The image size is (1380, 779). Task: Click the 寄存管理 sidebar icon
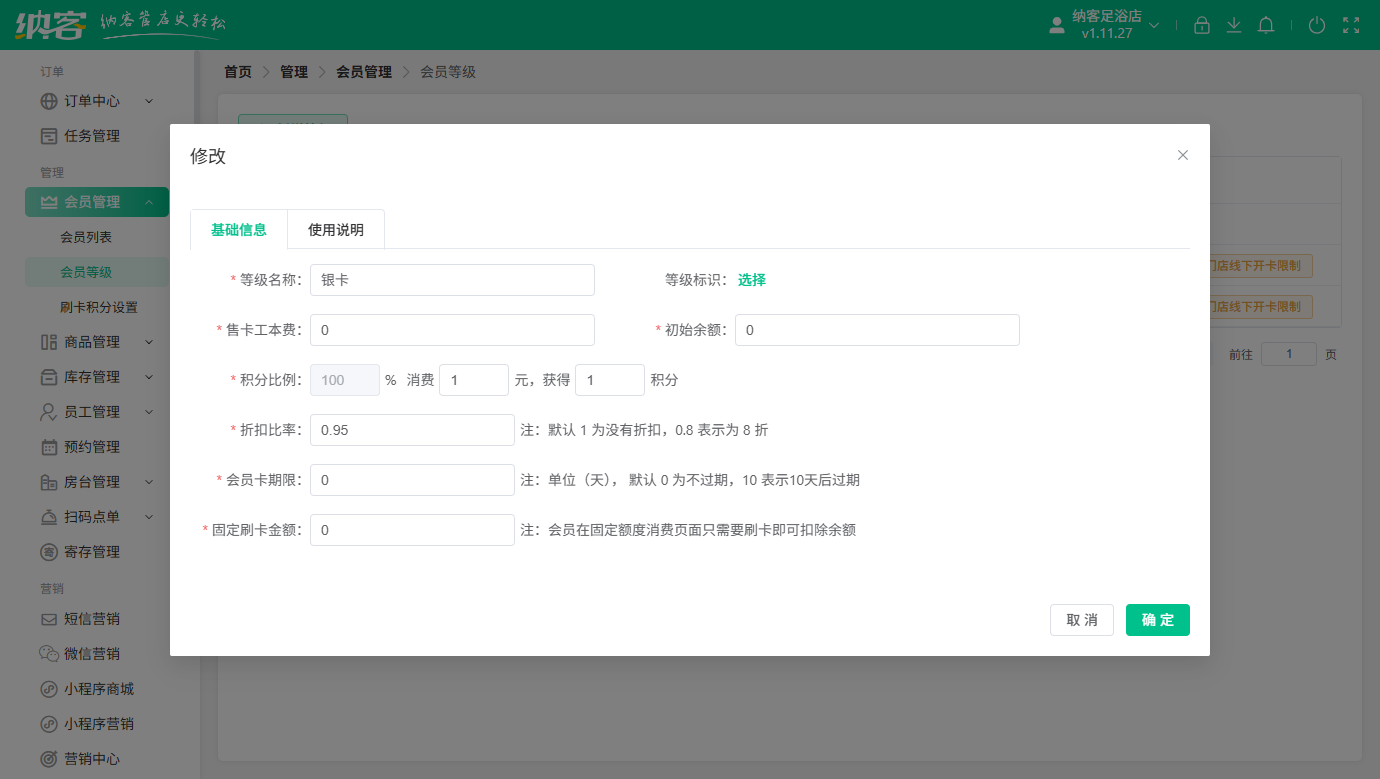tap(49, 552)
